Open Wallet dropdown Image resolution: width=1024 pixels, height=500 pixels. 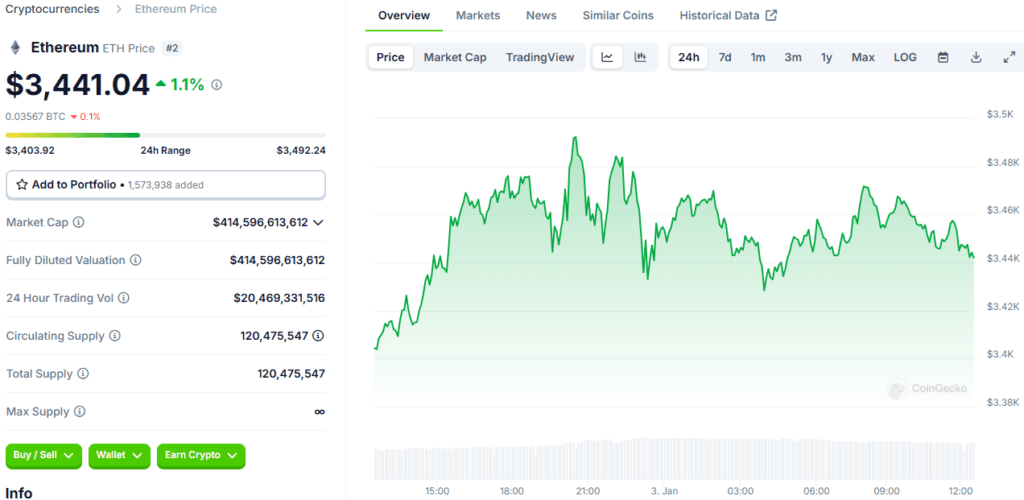[x=120, y=456]
